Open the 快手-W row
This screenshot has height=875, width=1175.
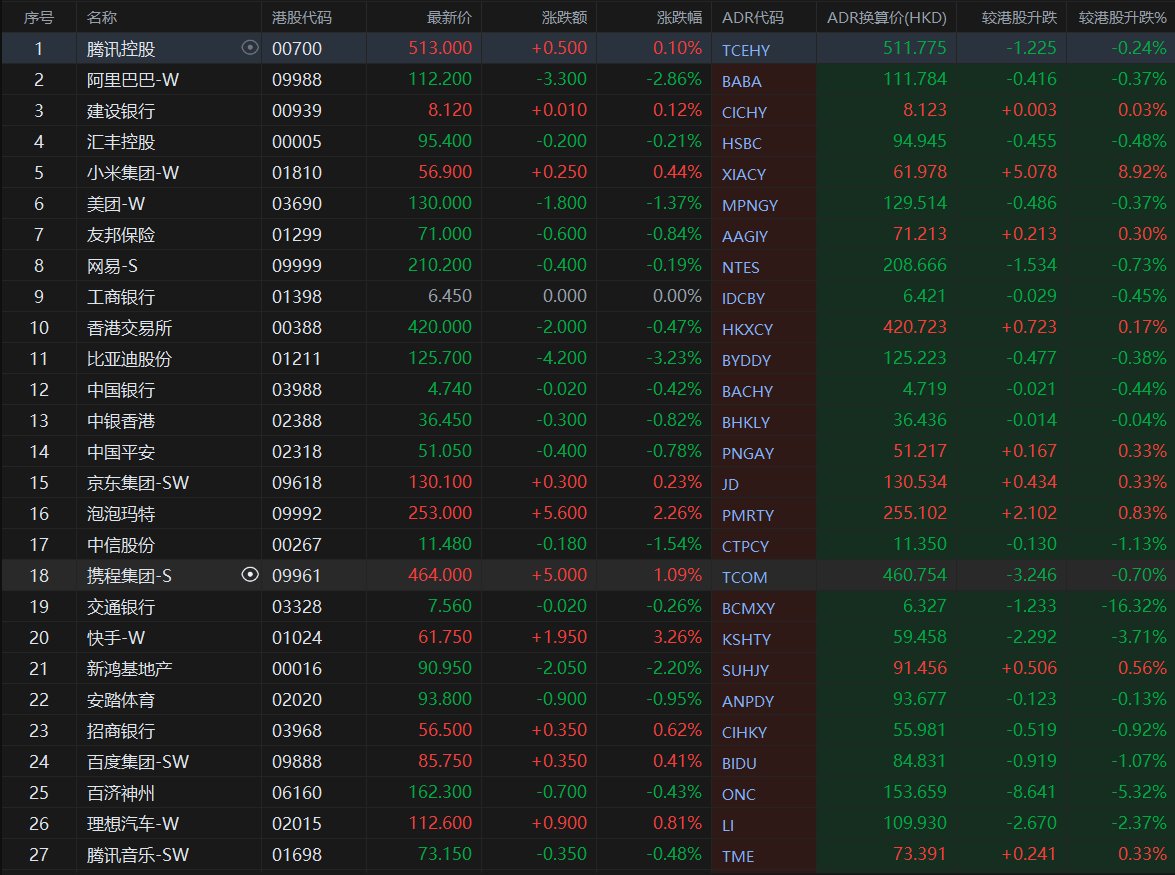(588, 638)
